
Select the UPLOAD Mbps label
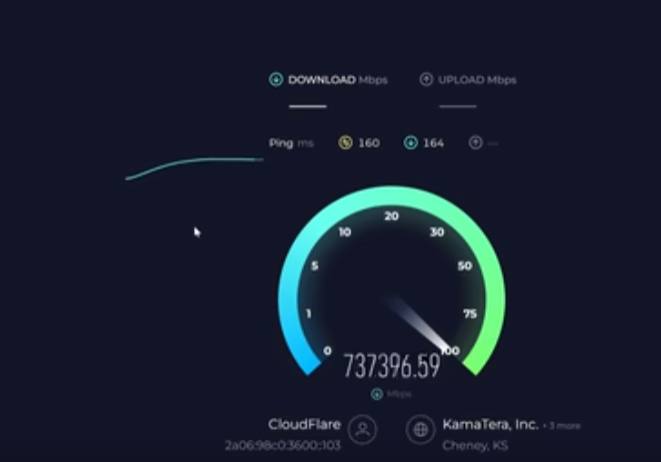(477, 80)
